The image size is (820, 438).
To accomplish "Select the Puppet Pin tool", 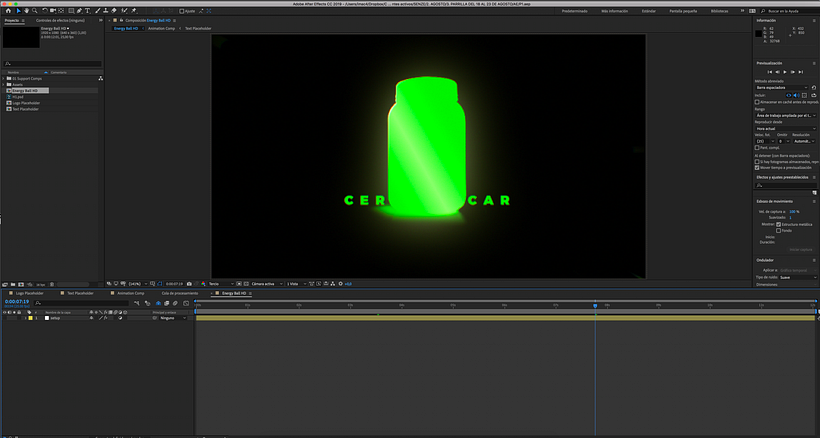I will tap(134, 10).
